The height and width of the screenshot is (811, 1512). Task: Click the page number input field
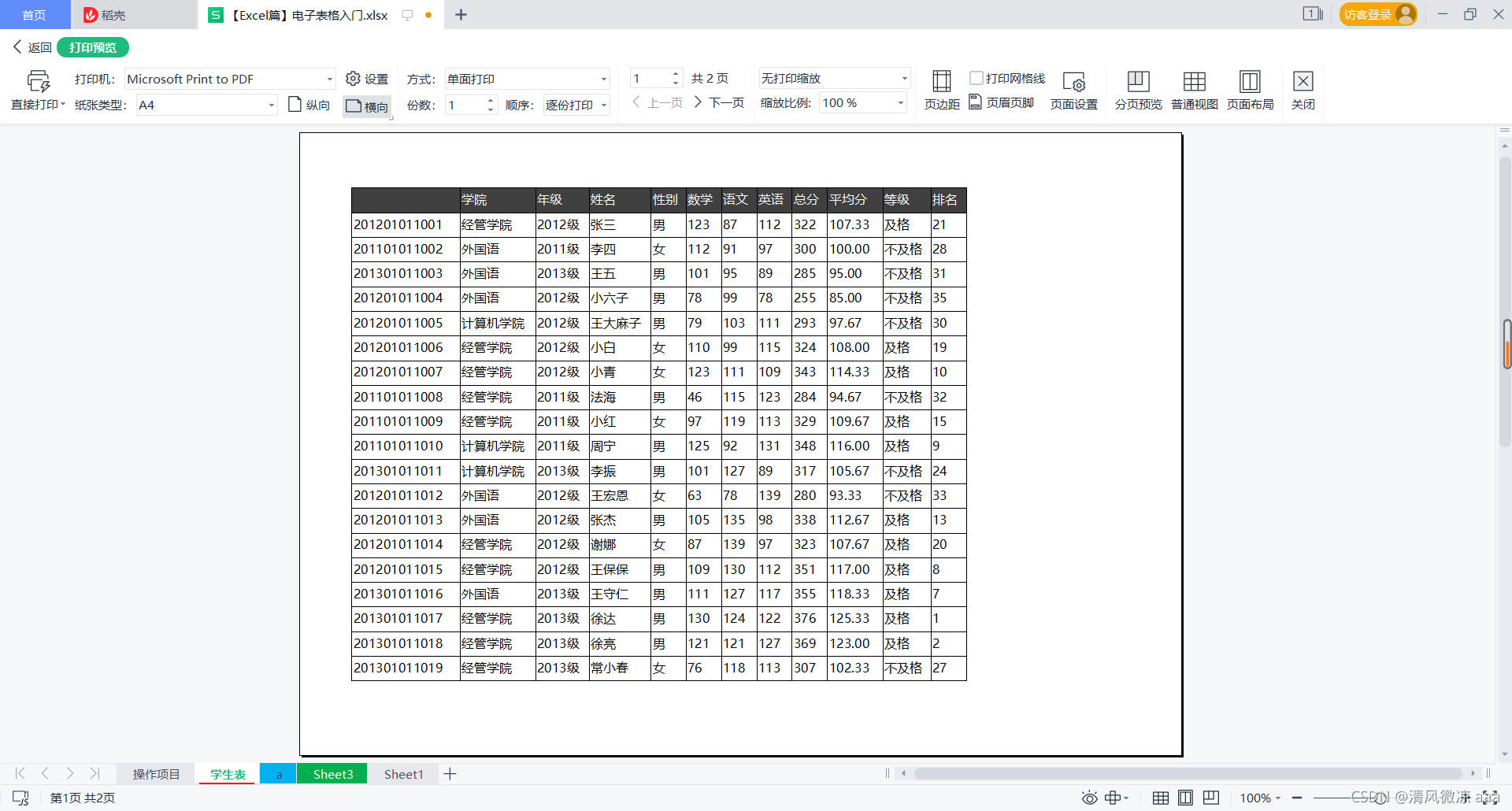[650, 79]
